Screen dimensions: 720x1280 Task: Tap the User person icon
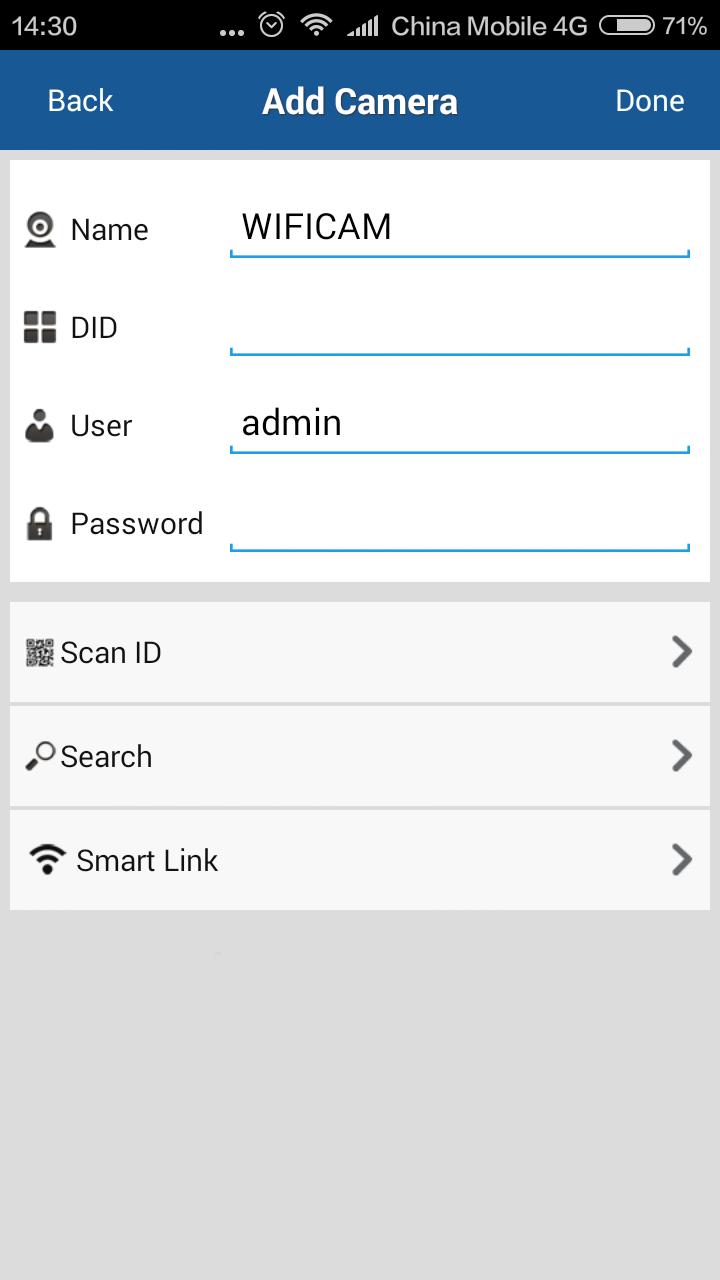(40, 426)
